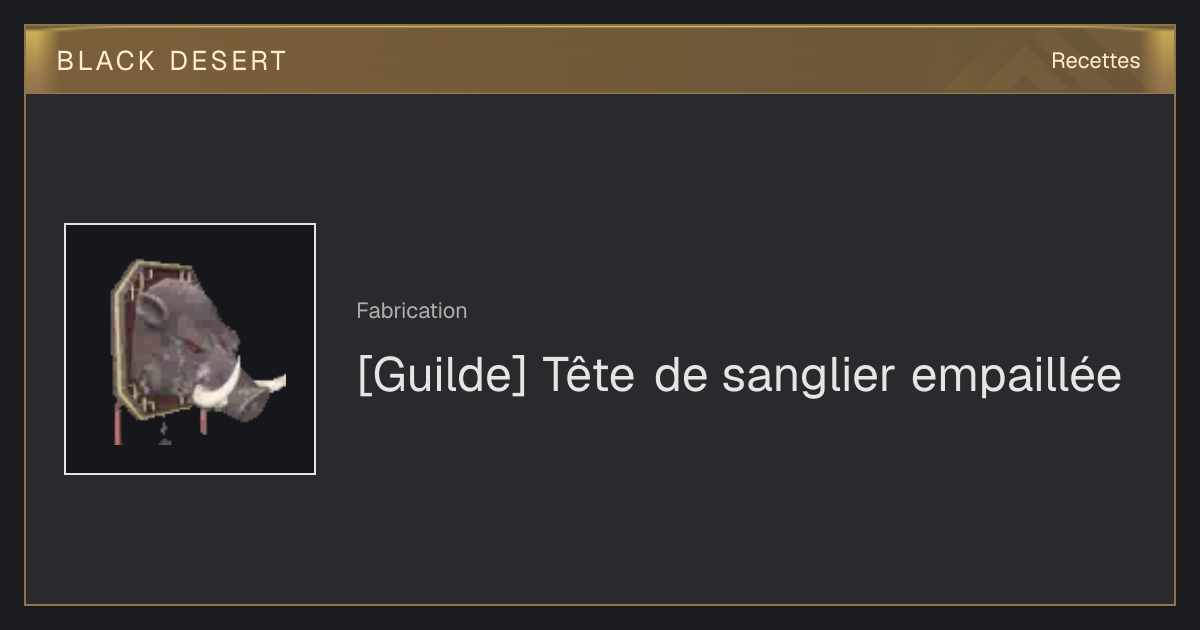The image size is (1200, 630).
Task: Select the boar's white tusk in the icon
Action: tap(220, 390)
